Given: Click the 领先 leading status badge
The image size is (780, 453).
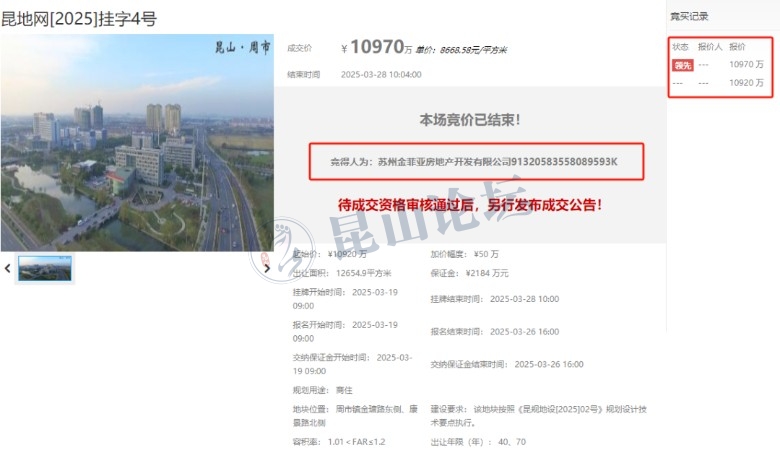Looking at the screenshot, I should tap(682, 64).
